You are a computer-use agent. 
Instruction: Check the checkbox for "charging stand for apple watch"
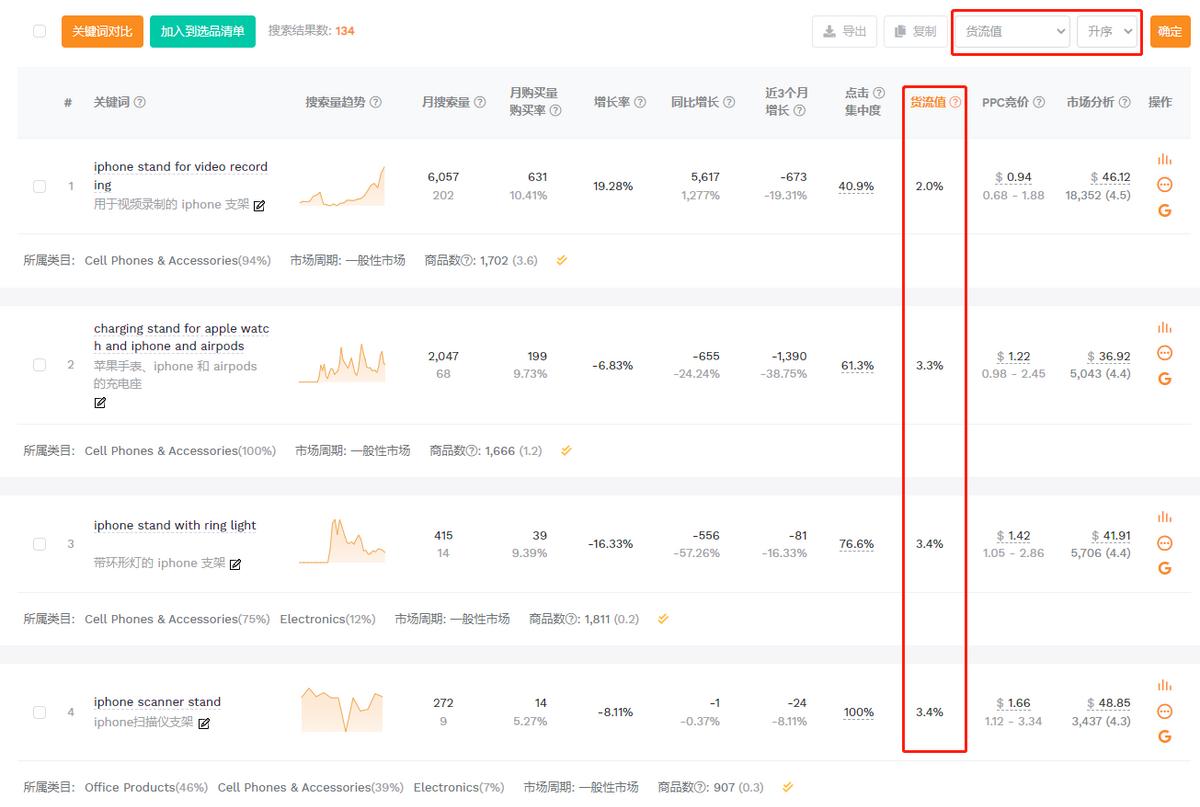click(39, 364)
